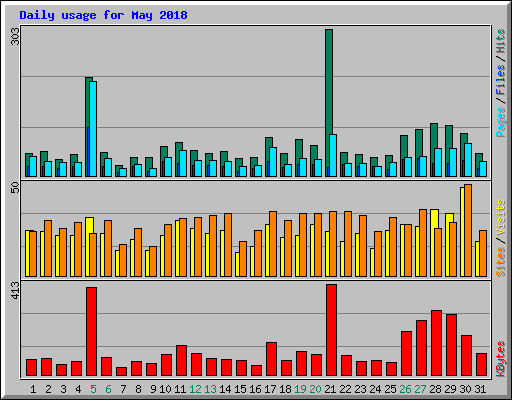Screen dimensions: 512x400
Task: Click the orange Visits bar for day 22
Action: pos(348,244)
